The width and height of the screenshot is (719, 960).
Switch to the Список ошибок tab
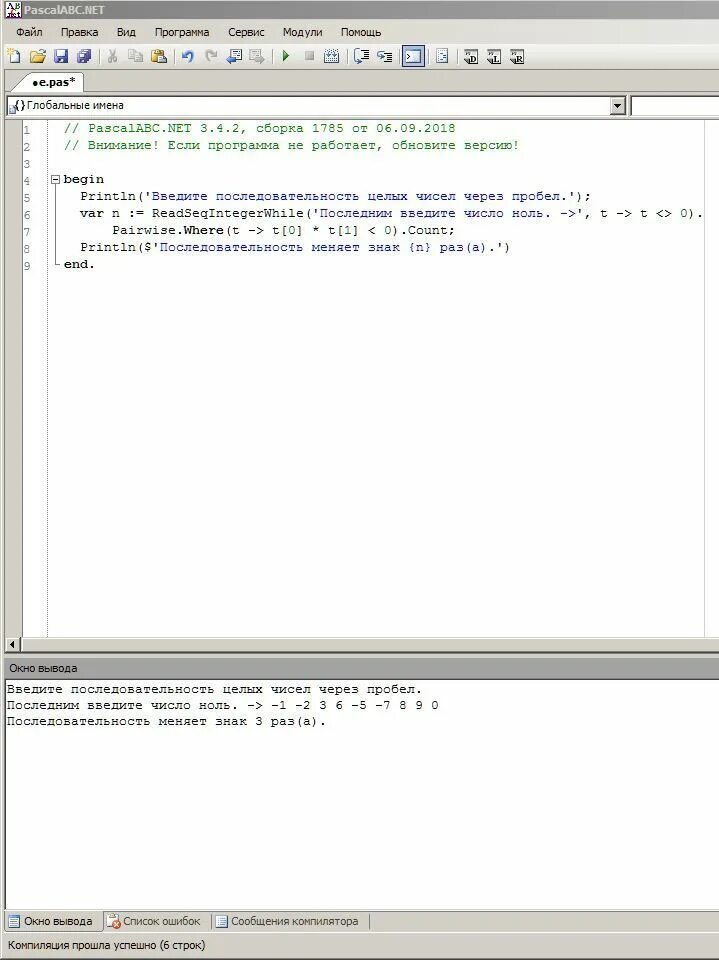(153, 921)
